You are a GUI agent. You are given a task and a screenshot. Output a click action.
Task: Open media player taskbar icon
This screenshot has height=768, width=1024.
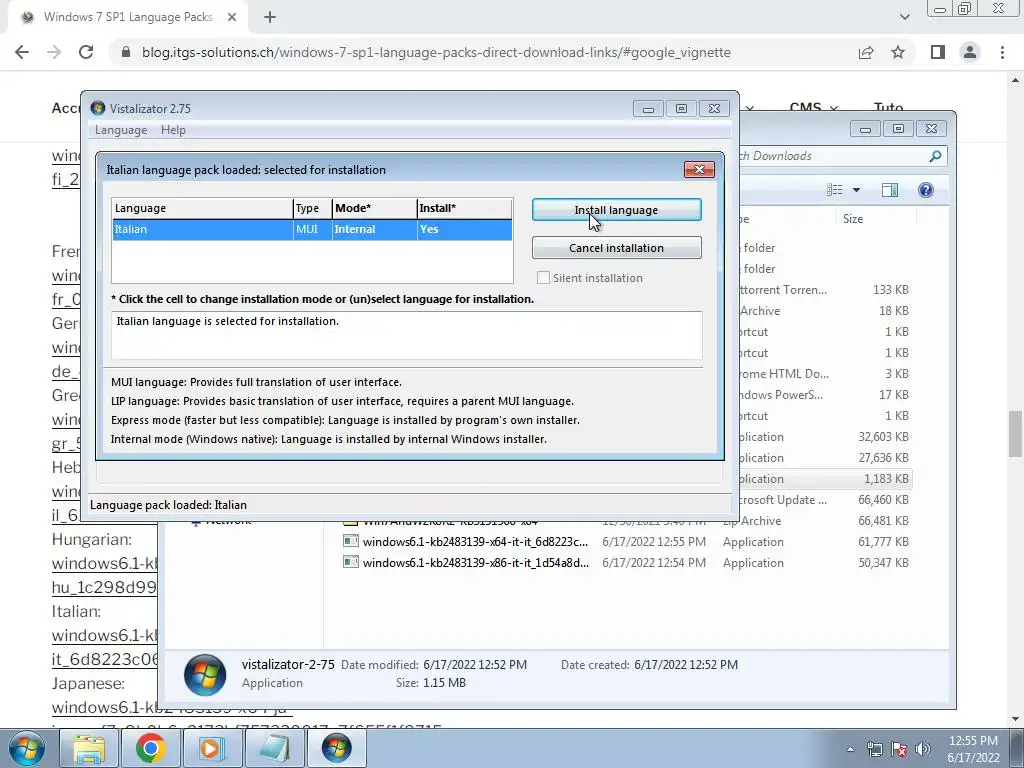[212, 748]
